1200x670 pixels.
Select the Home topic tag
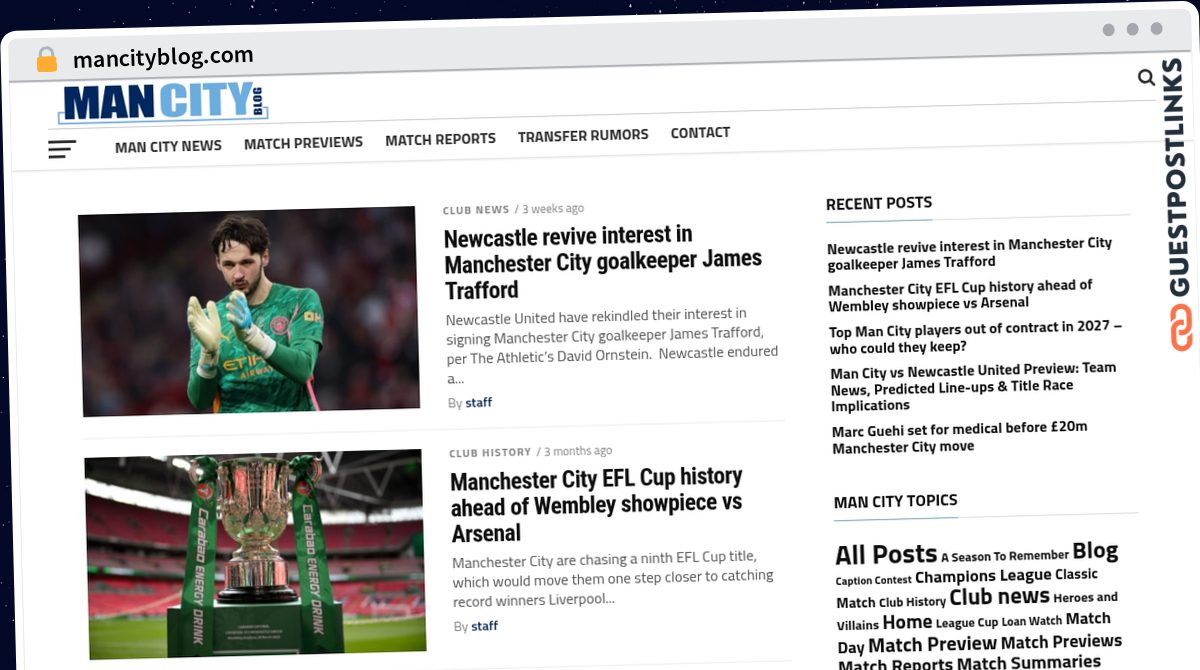(x=907, y=622)
